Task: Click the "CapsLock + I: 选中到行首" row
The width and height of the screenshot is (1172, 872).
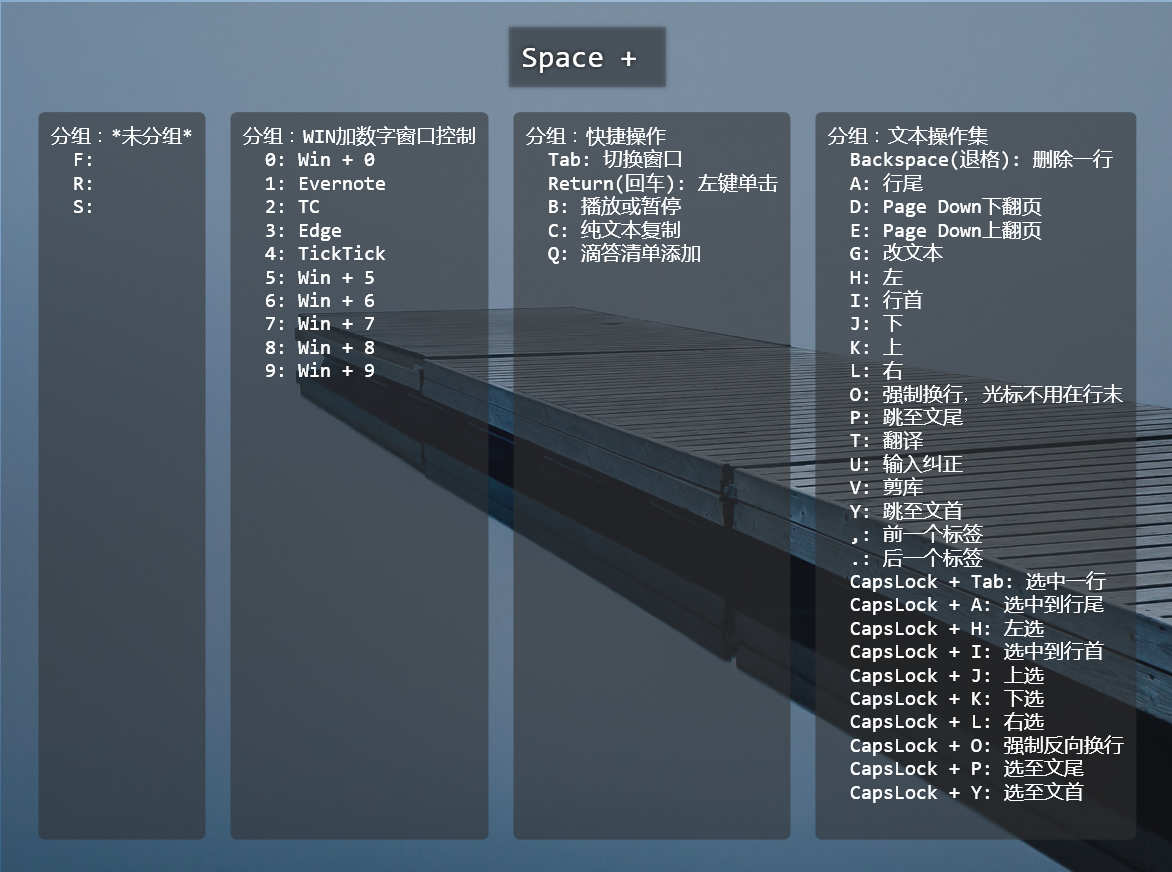Action: click(x=976, y=652)
